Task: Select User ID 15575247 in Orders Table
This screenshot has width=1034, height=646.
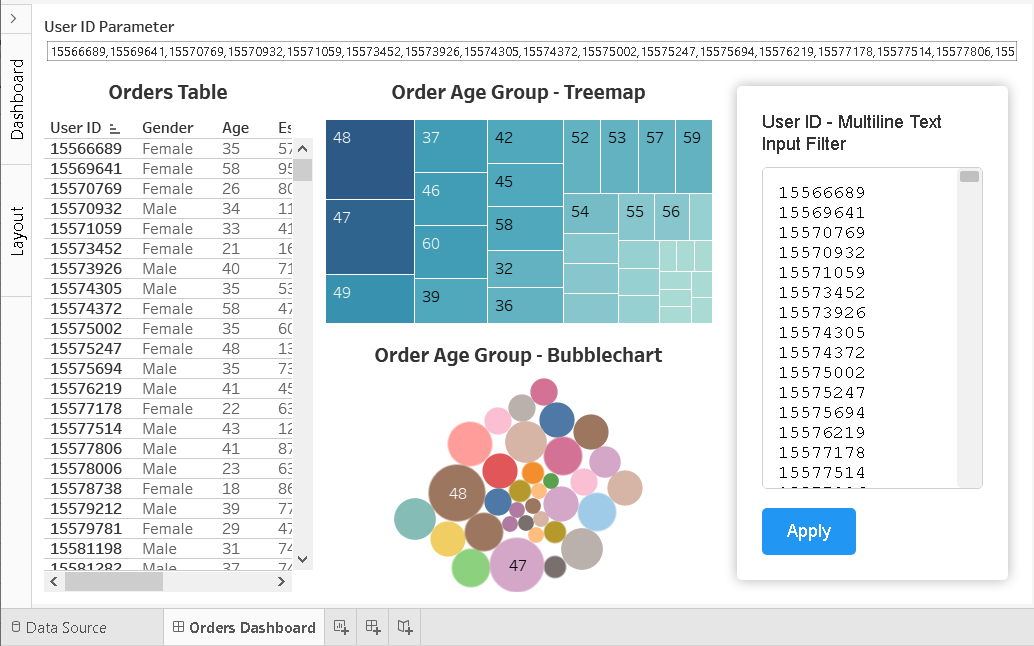Action: [86, 349]
